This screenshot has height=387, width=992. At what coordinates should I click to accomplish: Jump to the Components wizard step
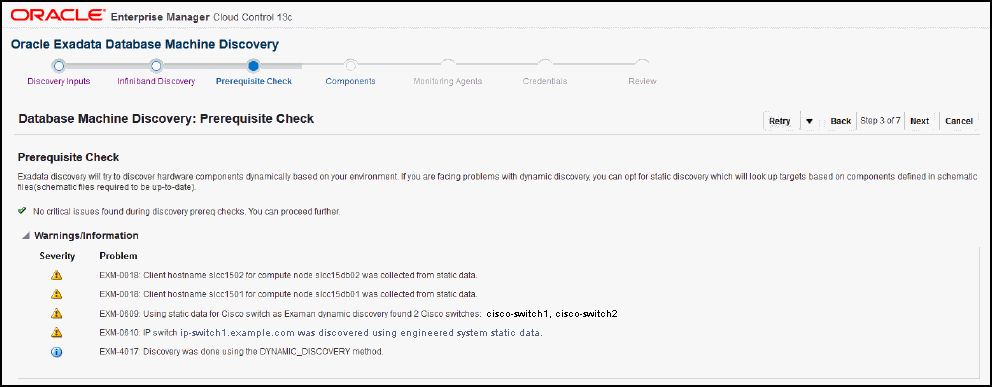tap(350, 81)
